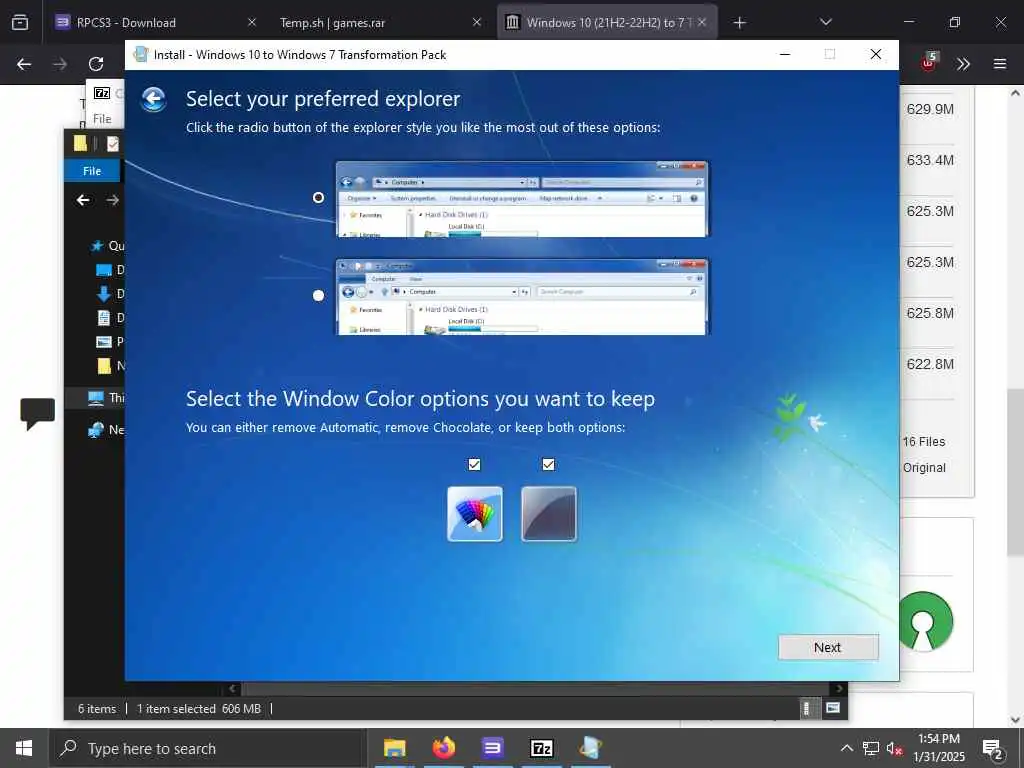Switch to the Windows 10 to 7 browser tab
The width and height of the screenshot is (1024, 768).
pos(605,23)
